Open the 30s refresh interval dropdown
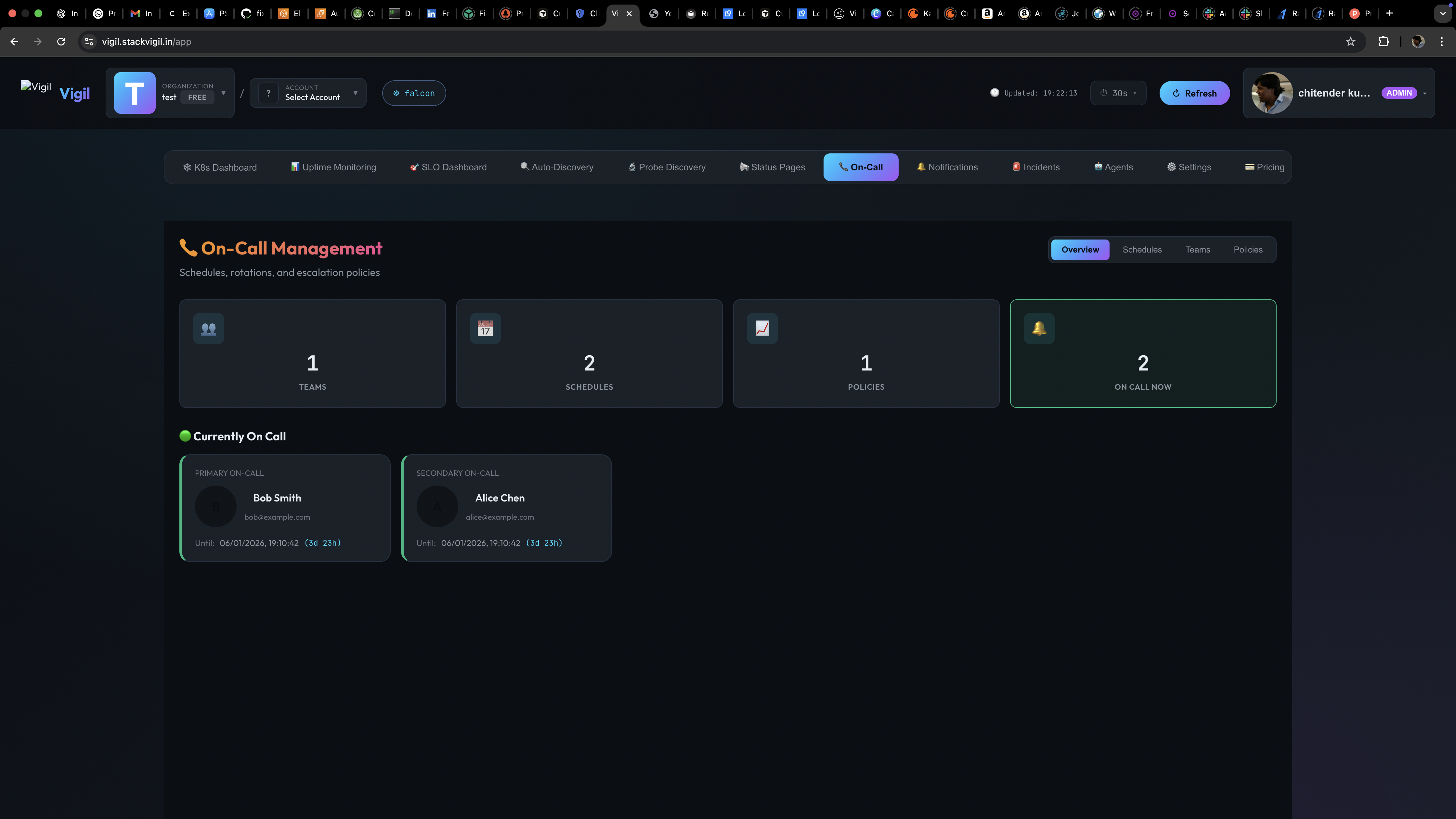This screenshot has width=1456, height=819. point(1118,93)
